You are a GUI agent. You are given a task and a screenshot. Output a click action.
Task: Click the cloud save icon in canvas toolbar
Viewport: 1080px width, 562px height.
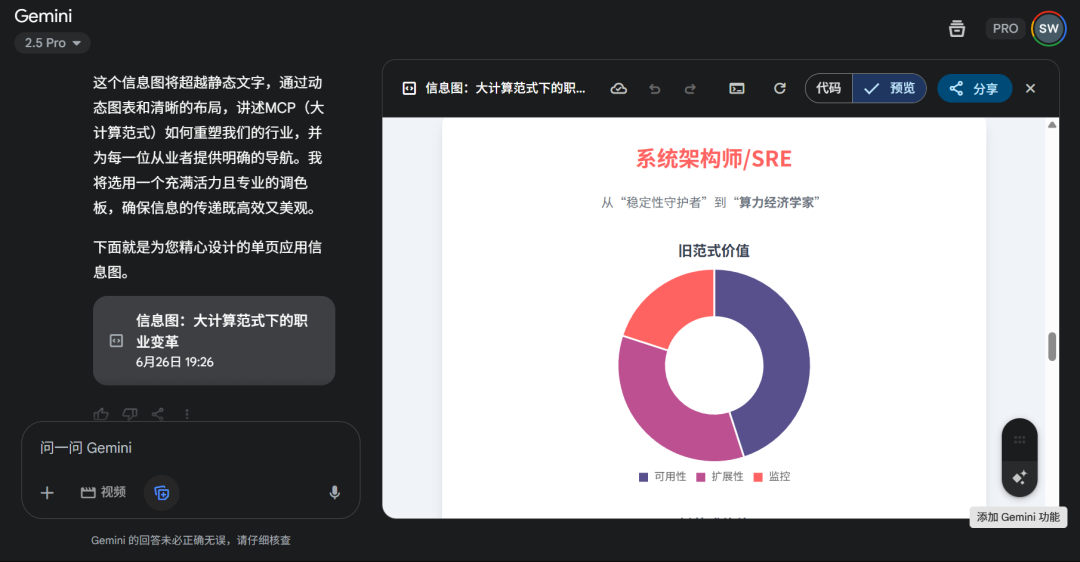click(619, 88)
